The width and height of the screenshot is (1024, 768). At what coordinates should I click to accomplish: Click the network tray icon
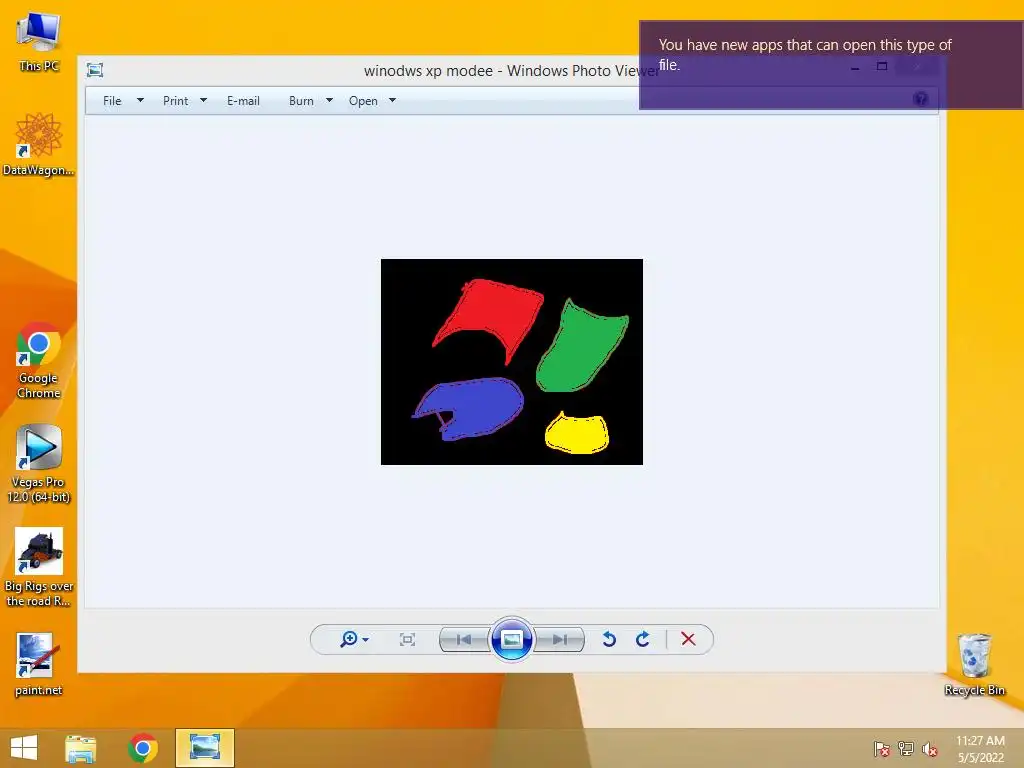pos(906,749)
